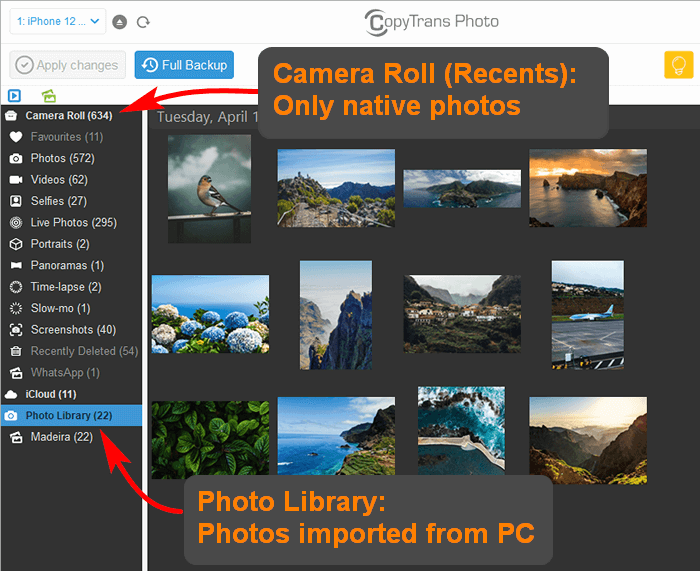Click the blue play slideshow icon
Image resolution: width=700 pixels, height=571 pixels.
(x=14, y=96)
